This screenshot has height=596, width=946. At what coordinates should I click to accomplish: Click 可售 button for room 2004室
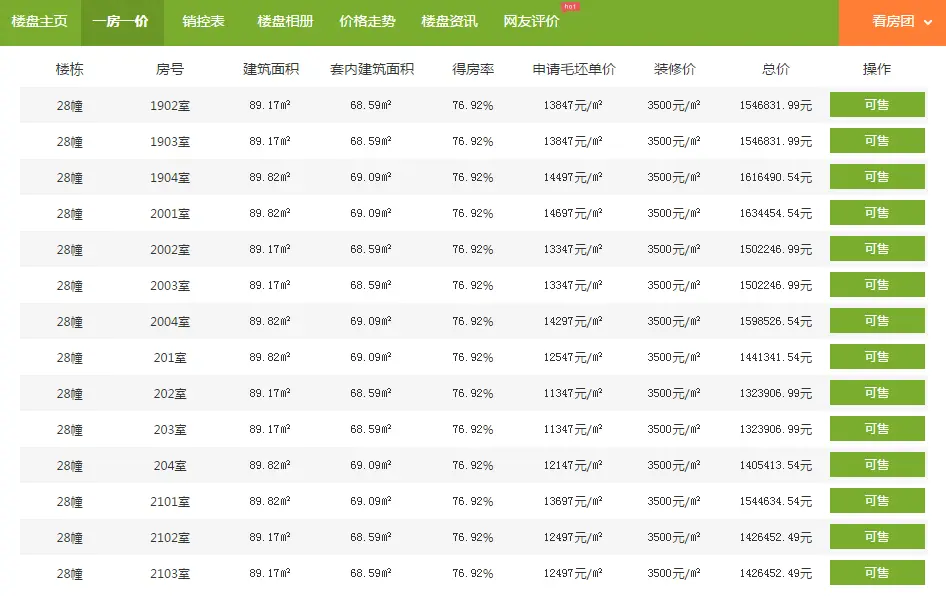(x=877, y=320)
